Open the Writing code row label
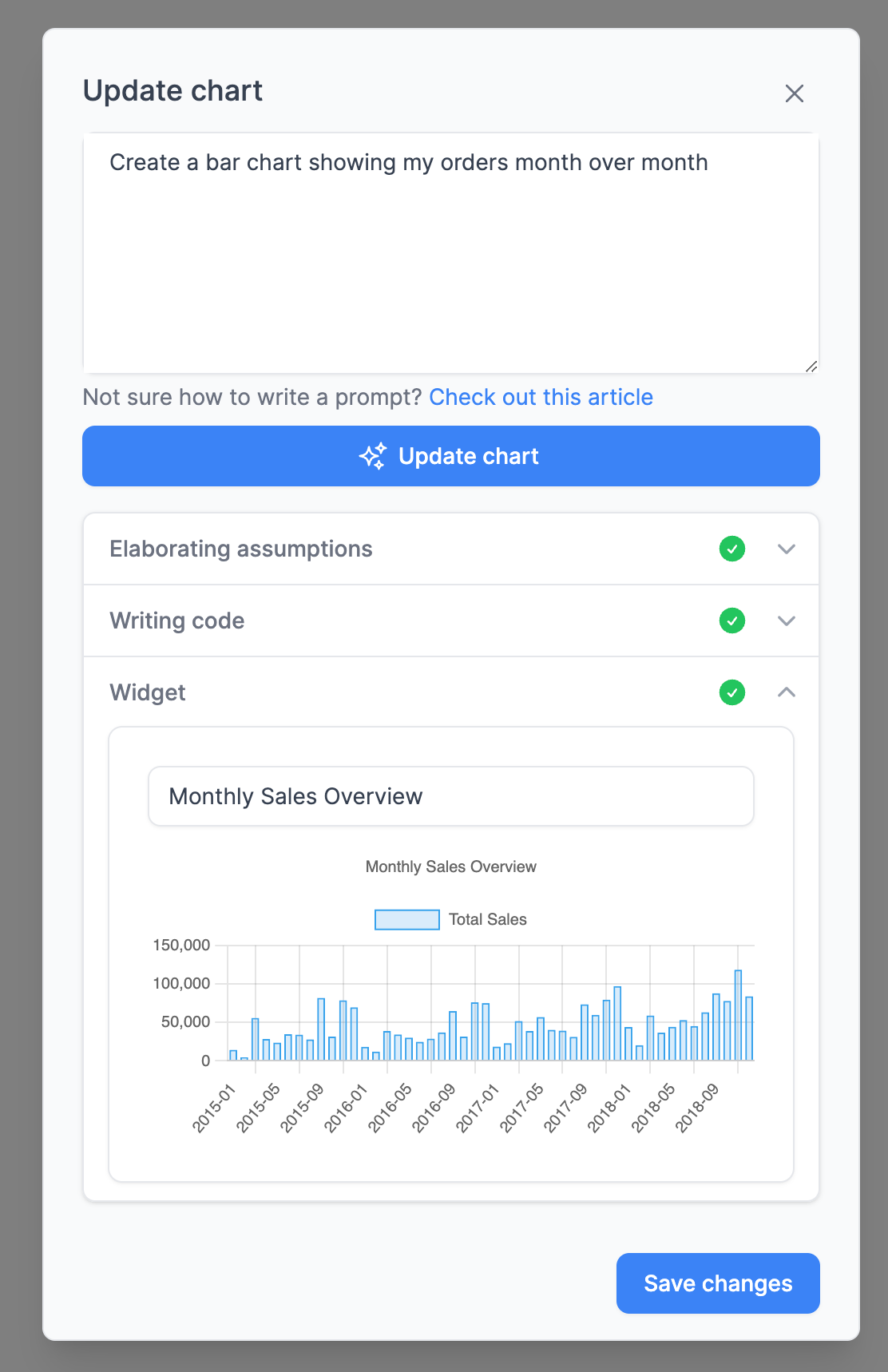This screenshot has height=1372, width=888. pyautogui.click(x=176, y=621)
